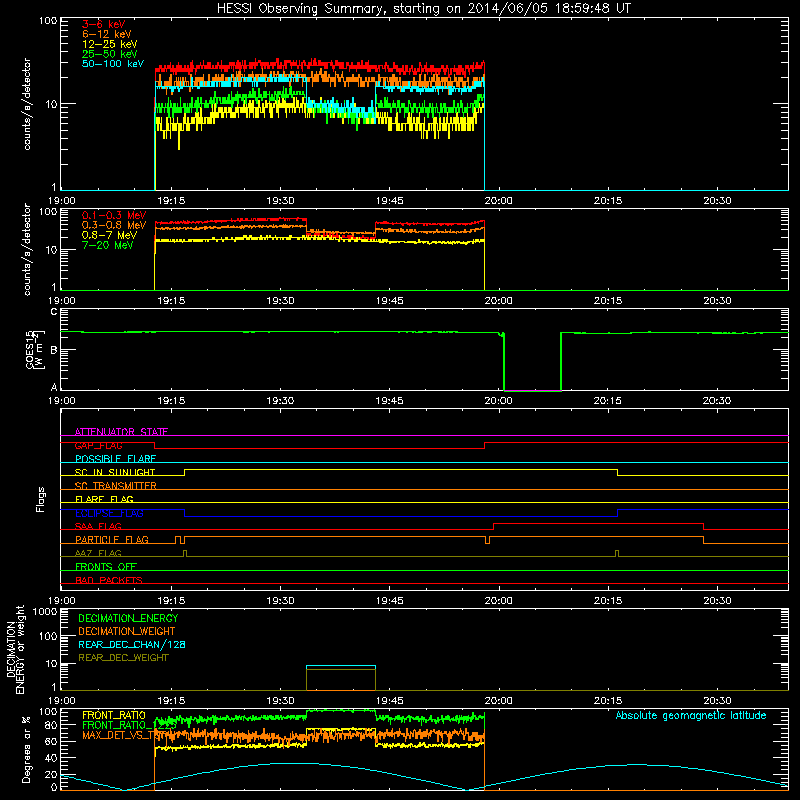
Task: Select the PARTICLE_FLAG label
Action: pyautogui.click(x=112, y=540)
